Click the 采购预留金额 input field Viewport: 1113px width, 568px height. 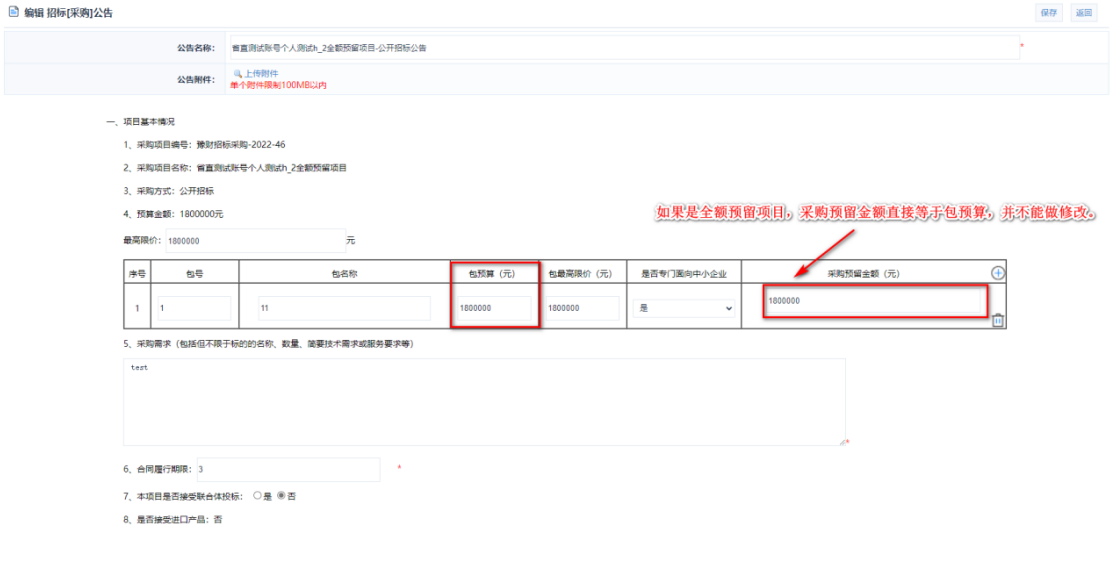(874, 301)
